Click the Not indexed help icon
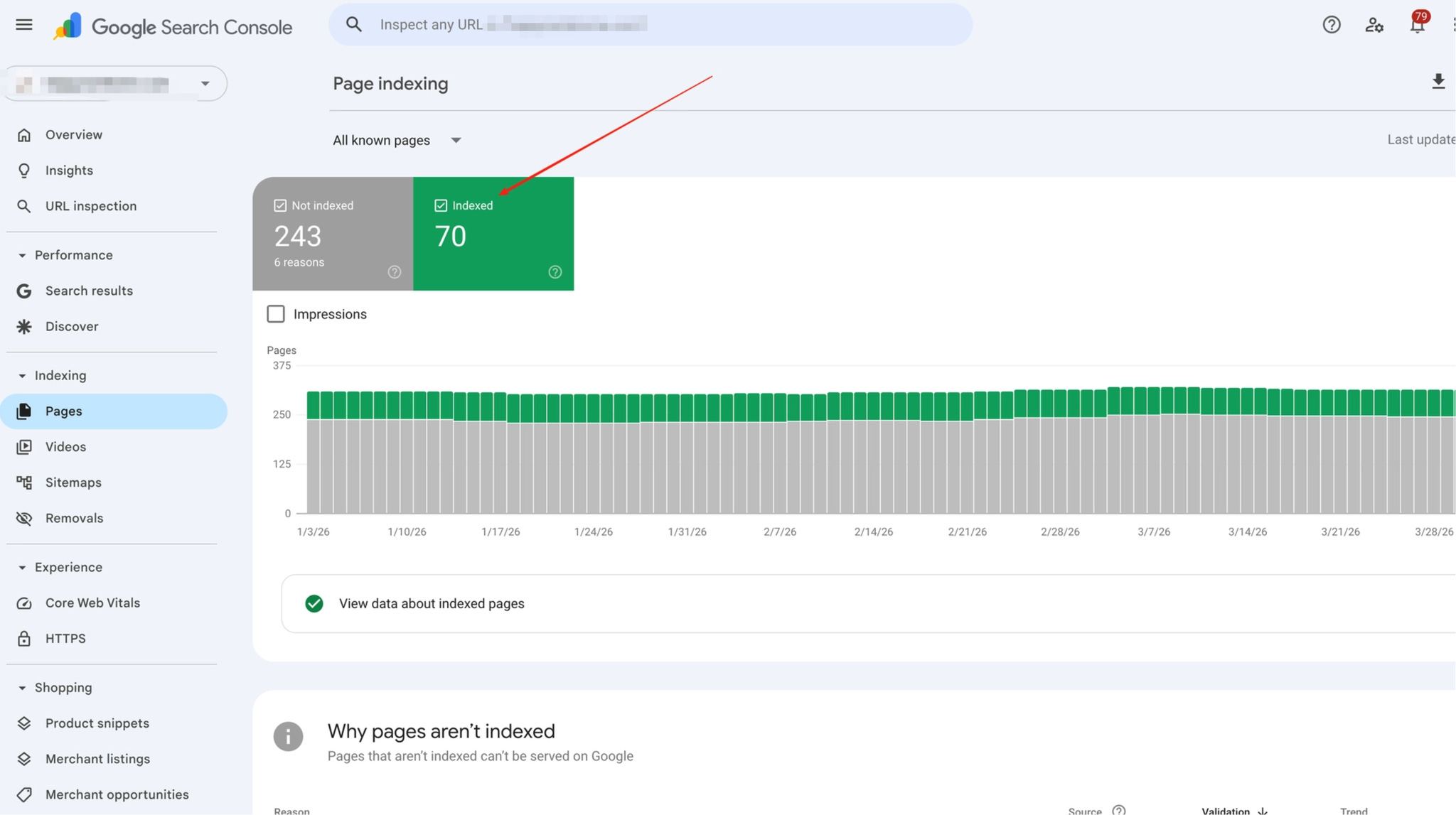The image size is (1456, 815). click(395, 272)
